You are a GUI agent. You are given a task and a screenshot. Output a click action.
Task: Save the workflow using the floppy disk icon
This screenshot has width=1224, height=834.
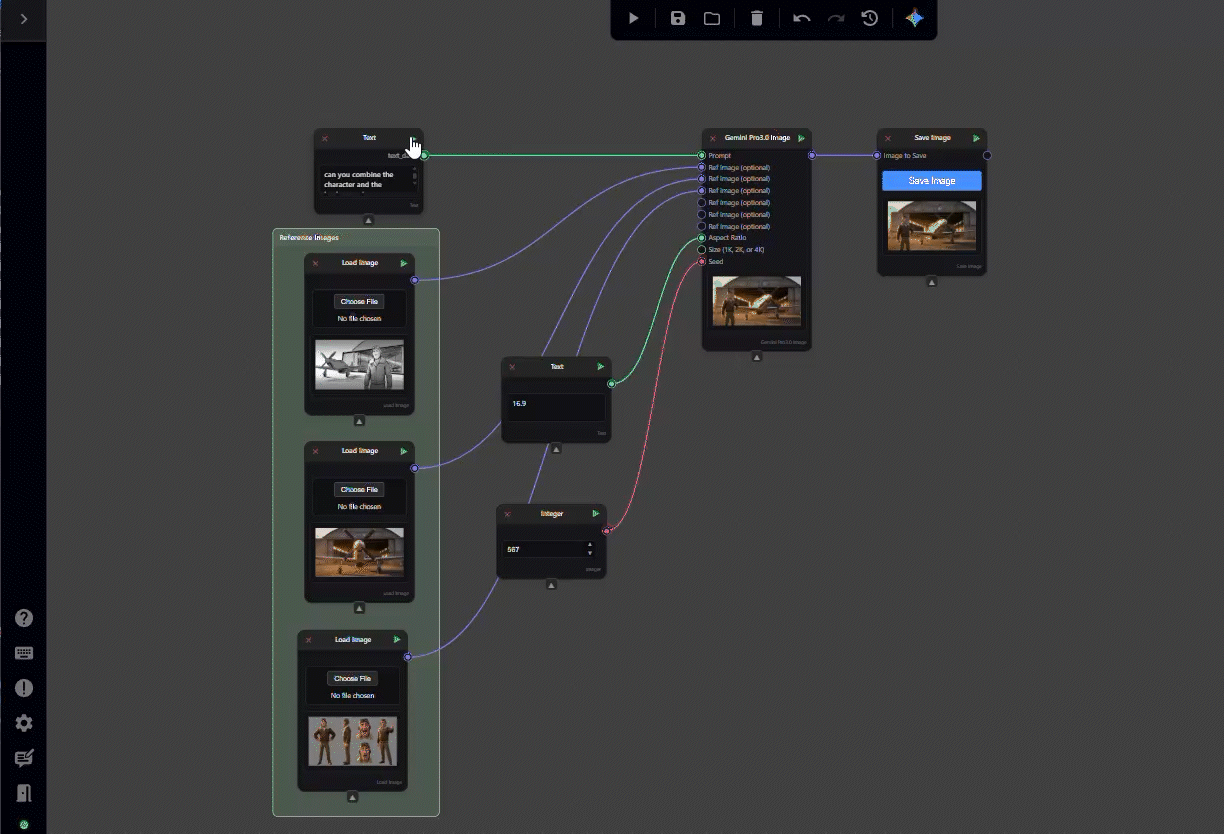678,18
